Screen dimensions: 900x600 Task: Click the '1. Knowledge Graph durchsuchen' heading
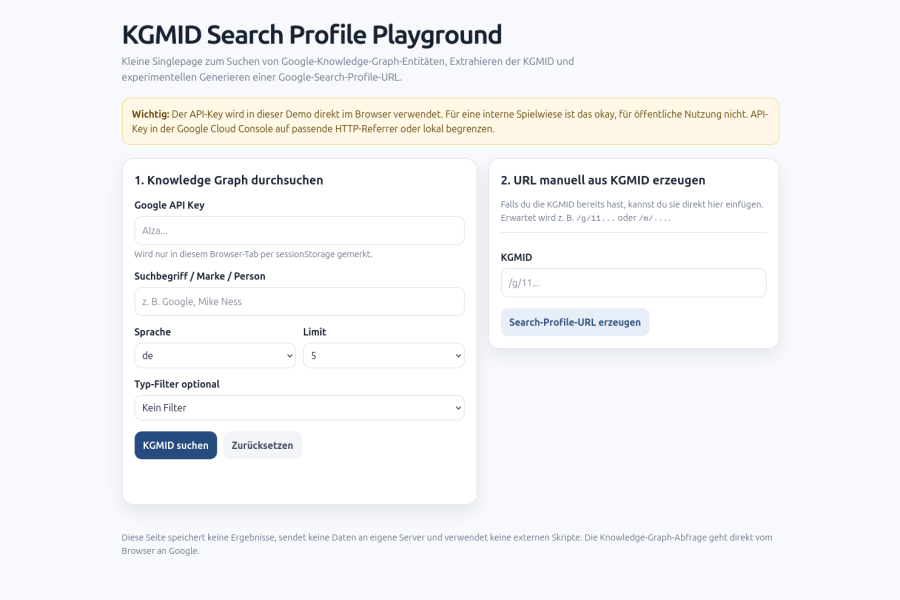(x=228, y=180)
